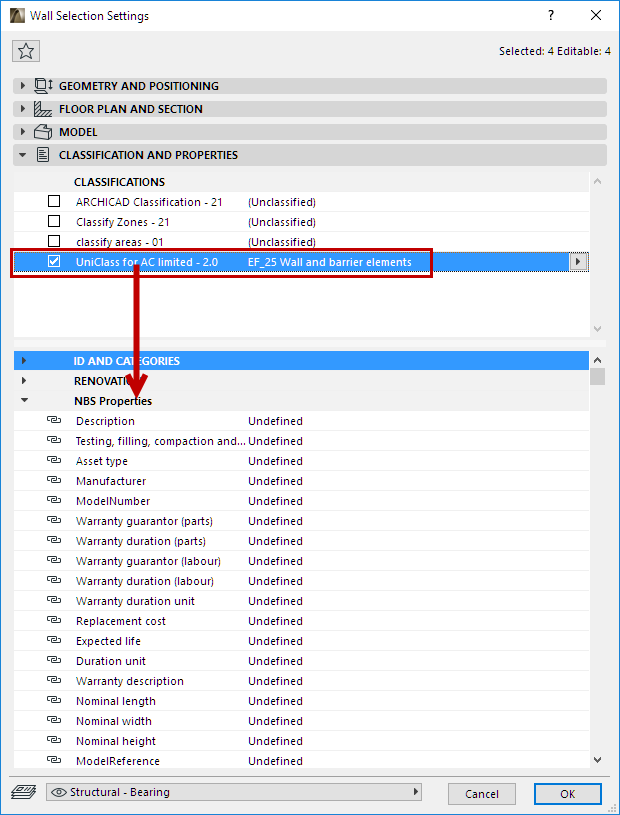This screenshot has height=815, width=620.
Task: Check the Classify Zones - 21 checkbox
Action: coord(54,221)
